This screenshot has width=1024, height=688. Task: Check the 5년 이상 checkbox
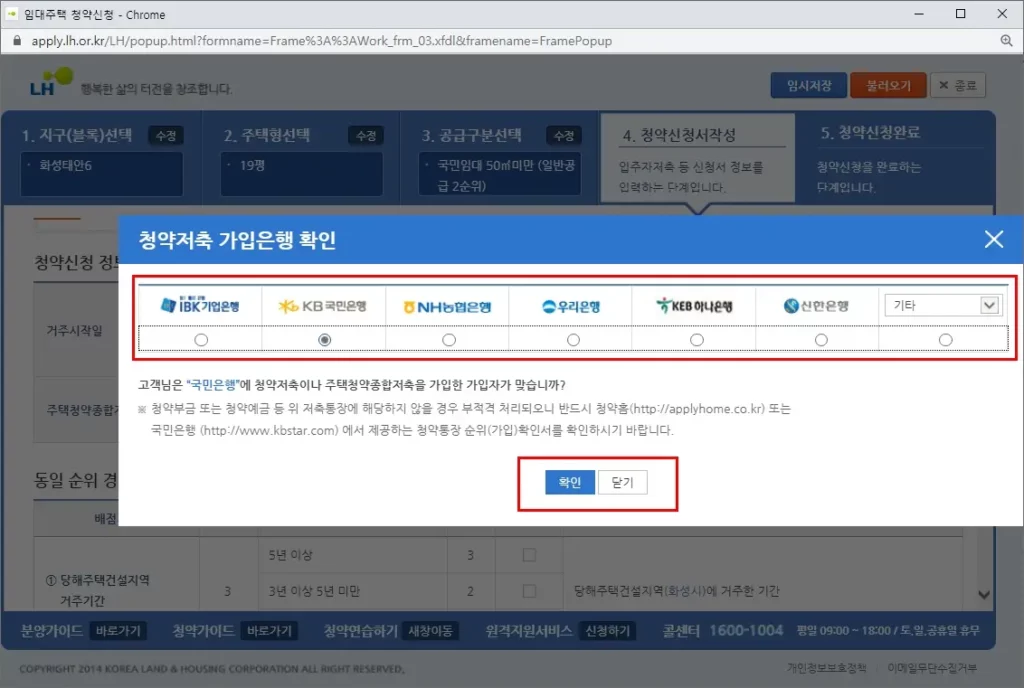click(529, 555)
